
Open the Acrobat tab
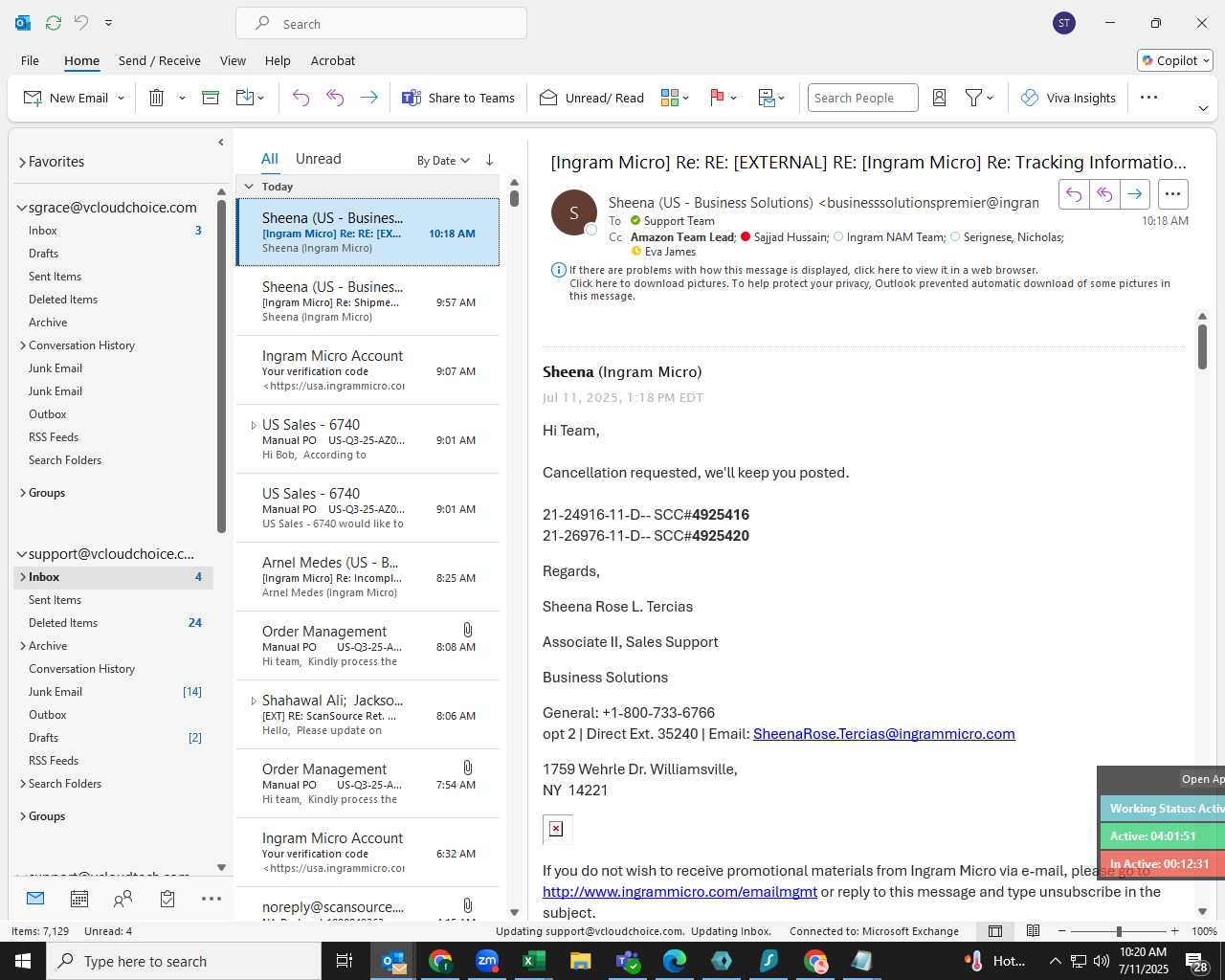tap(333, 60)
